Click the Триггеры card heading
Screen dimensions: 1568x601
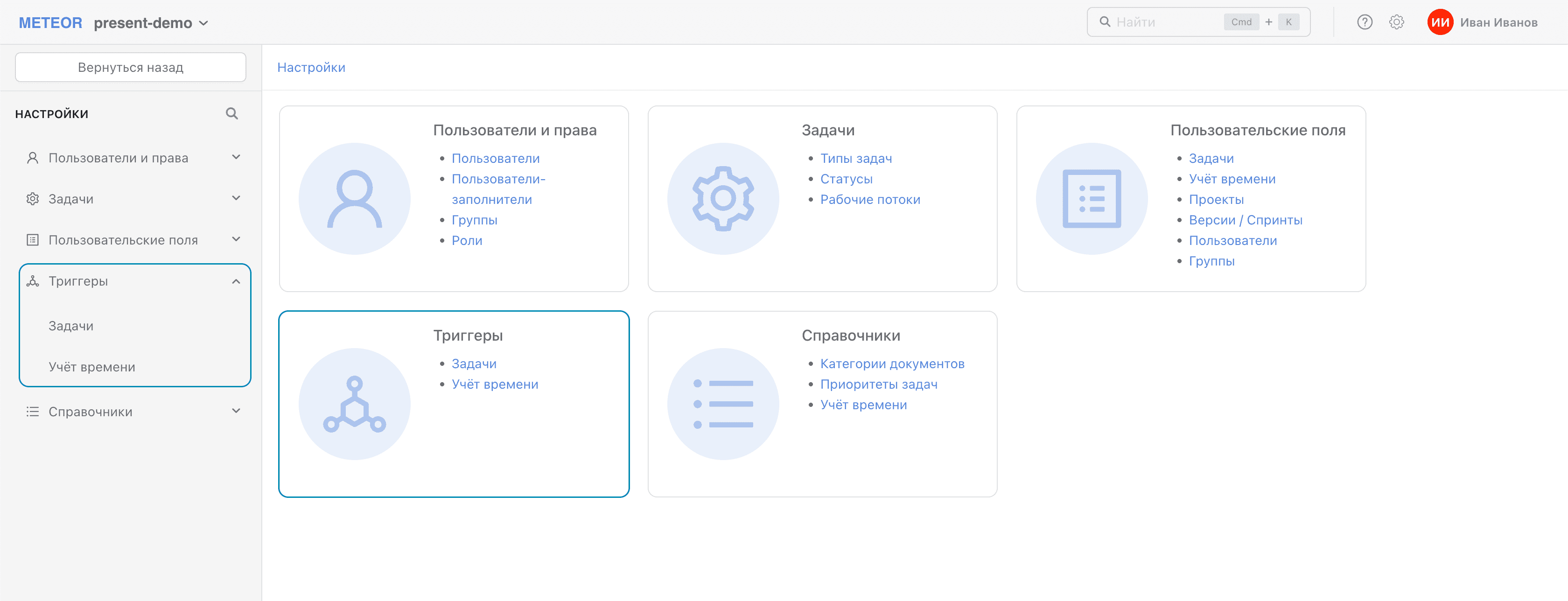468,335
